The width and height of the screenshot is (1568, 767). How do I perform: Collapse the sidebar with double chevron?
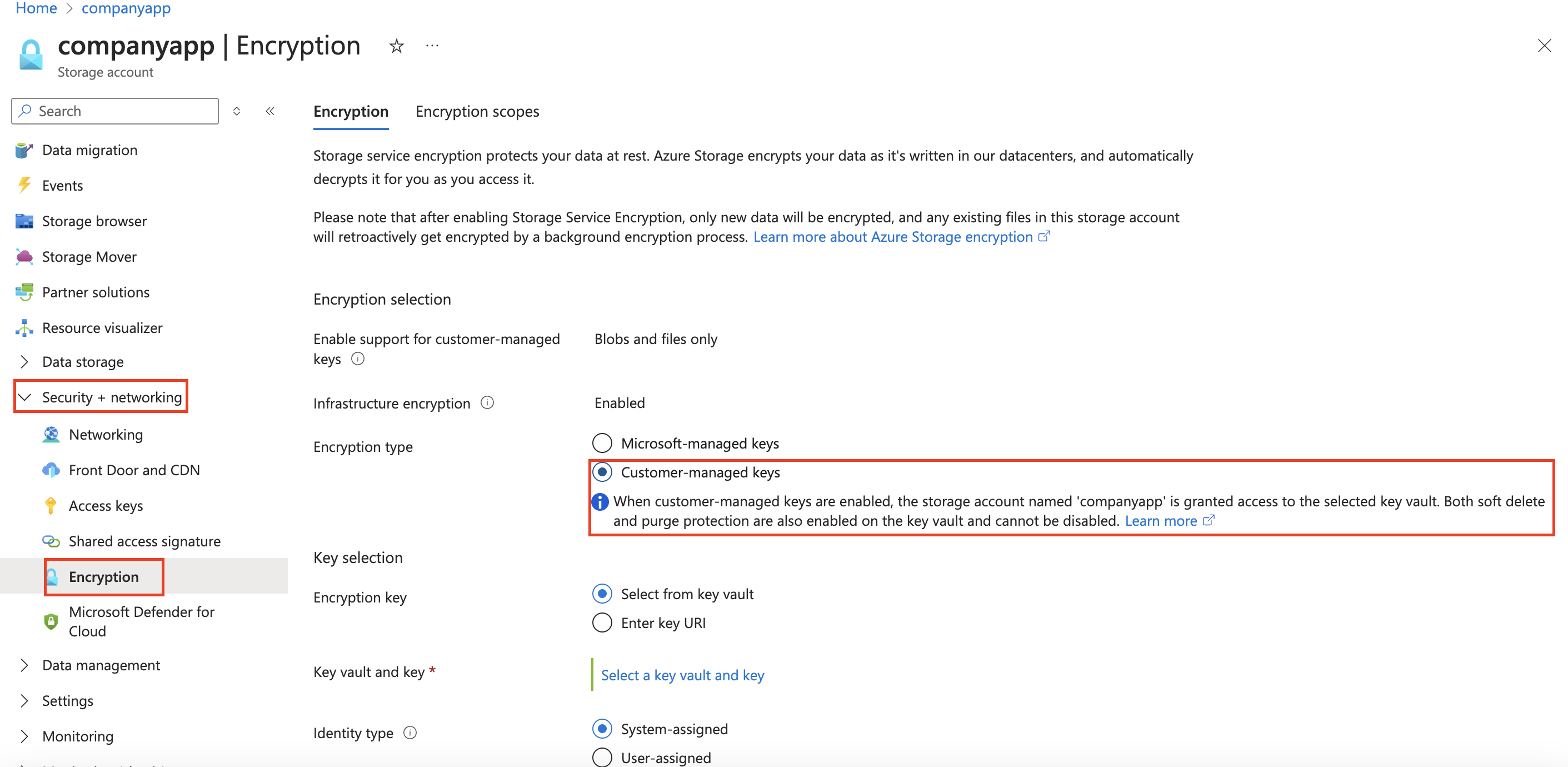point(270,111)
